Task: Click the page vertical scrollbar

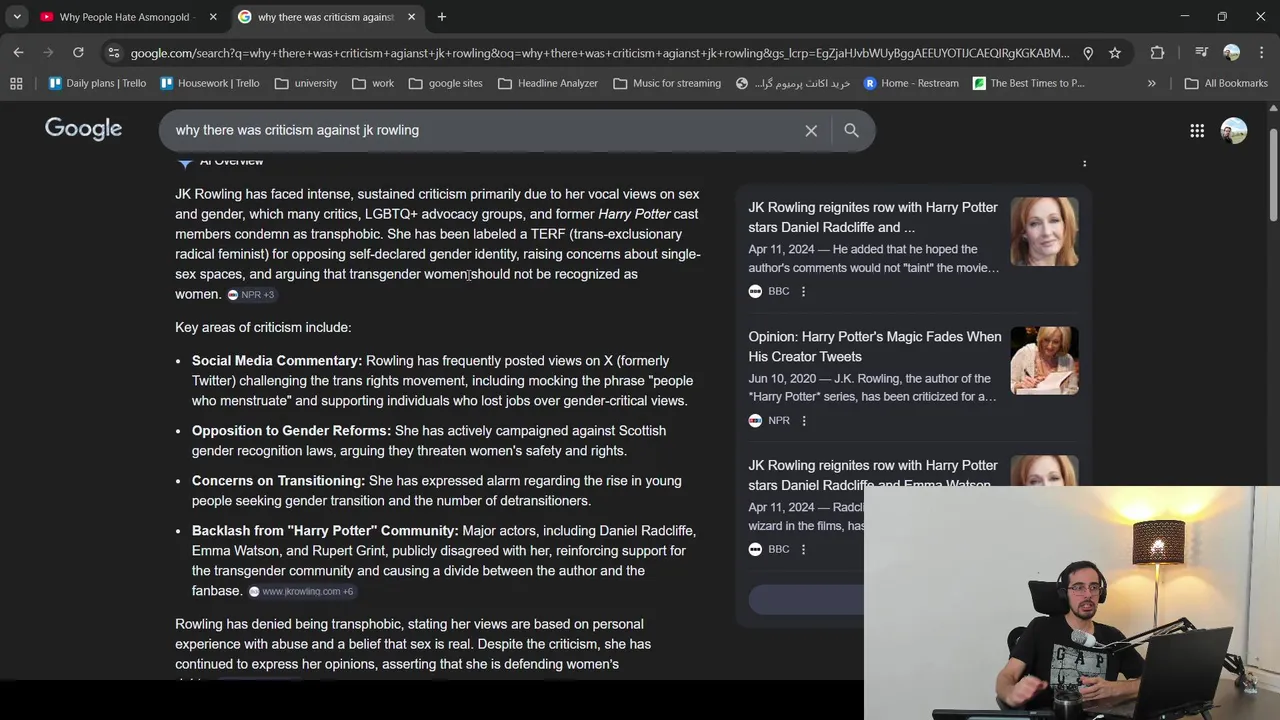Action: [1273, 177]
